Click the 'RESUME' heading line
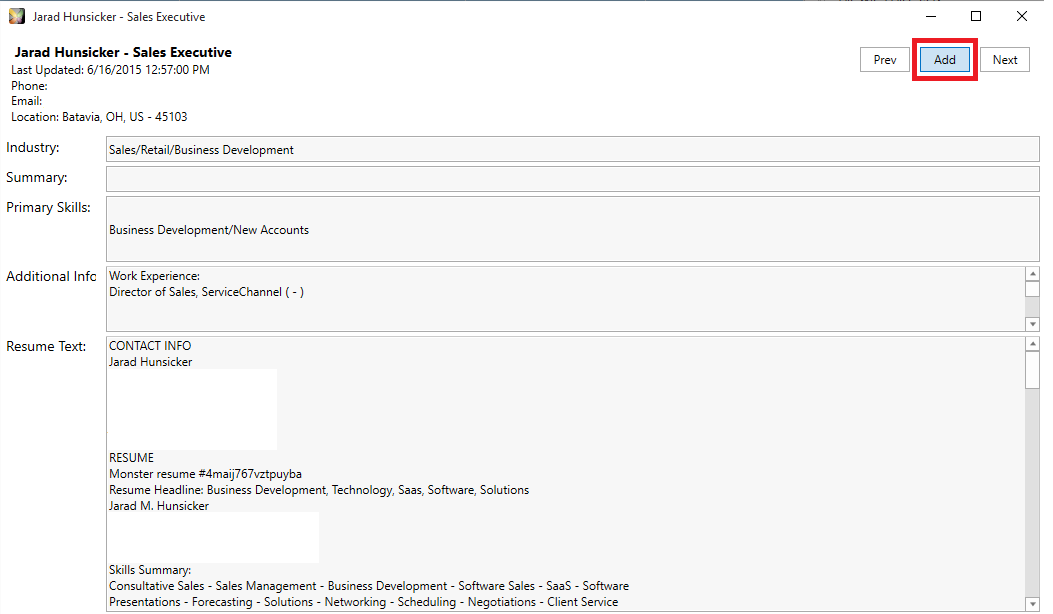Image resolution: width=1053 pixels, height=614 pixels. 131,458
